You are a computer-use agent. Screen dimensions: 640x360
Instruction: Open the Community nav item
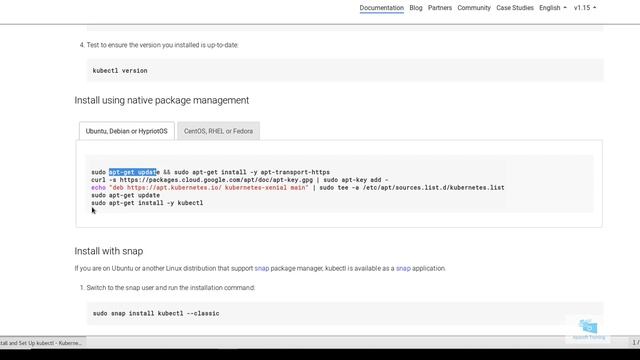pyautogui.click(x=473, y=8)
